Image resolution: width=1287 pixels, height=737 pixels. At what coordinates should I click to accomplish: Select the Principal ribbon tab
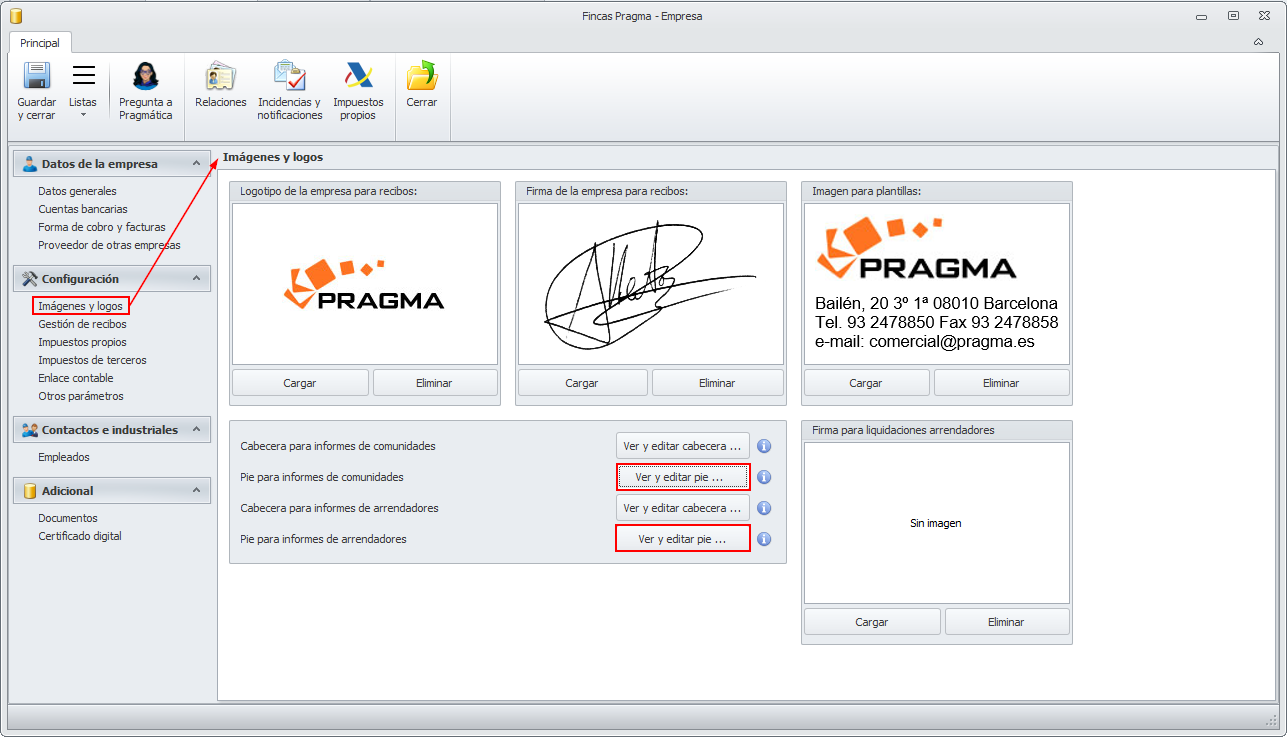tap(40, 43)
